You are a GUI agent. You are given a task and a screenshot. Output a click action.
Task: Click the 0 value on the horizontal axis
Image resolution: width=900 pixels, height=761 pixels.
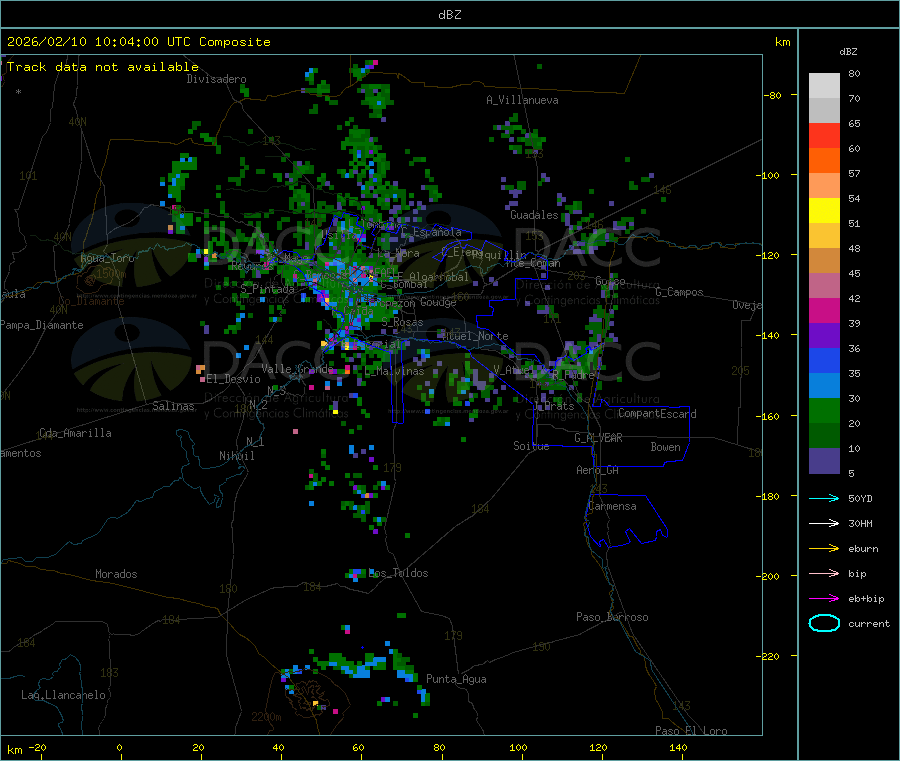[x=119, y=747]
